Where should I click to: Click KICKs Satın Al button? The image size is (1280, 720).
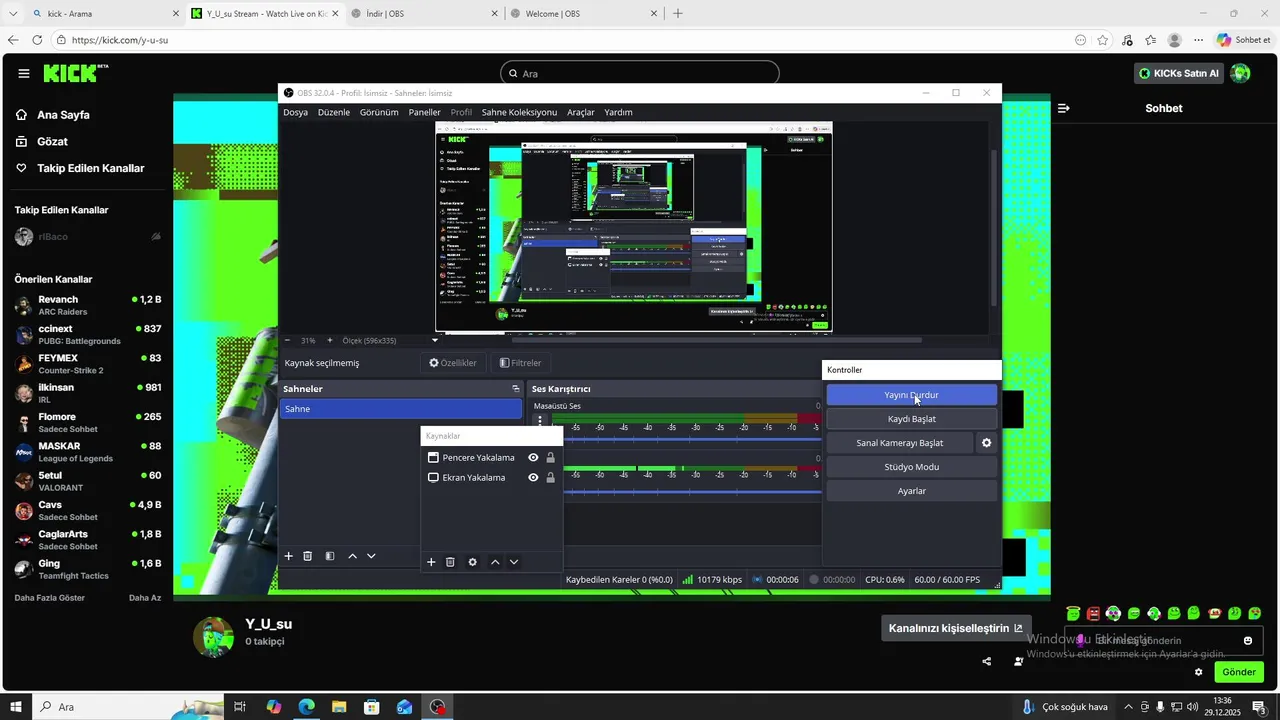(x=1179, y=73)
